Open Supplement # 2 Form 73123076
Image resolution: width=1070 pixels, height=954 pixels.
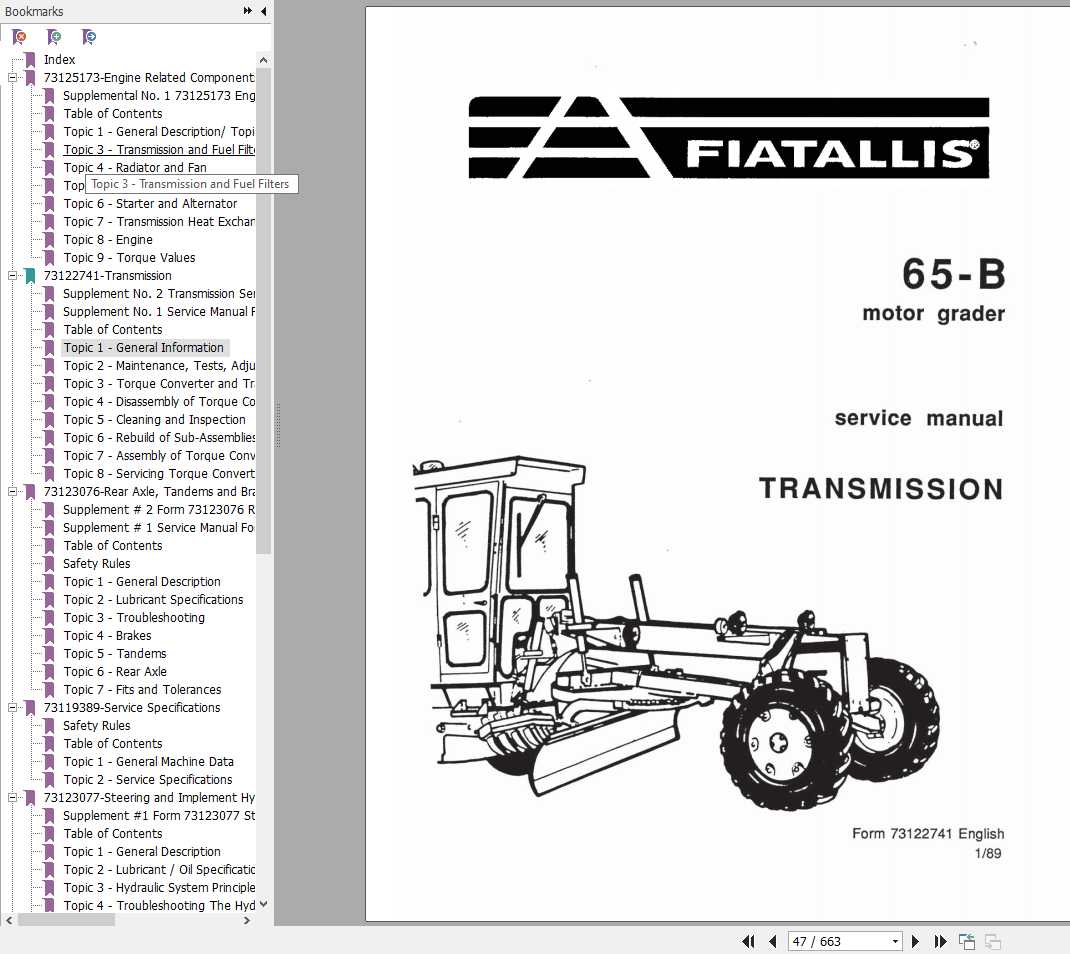pos(159,510)
